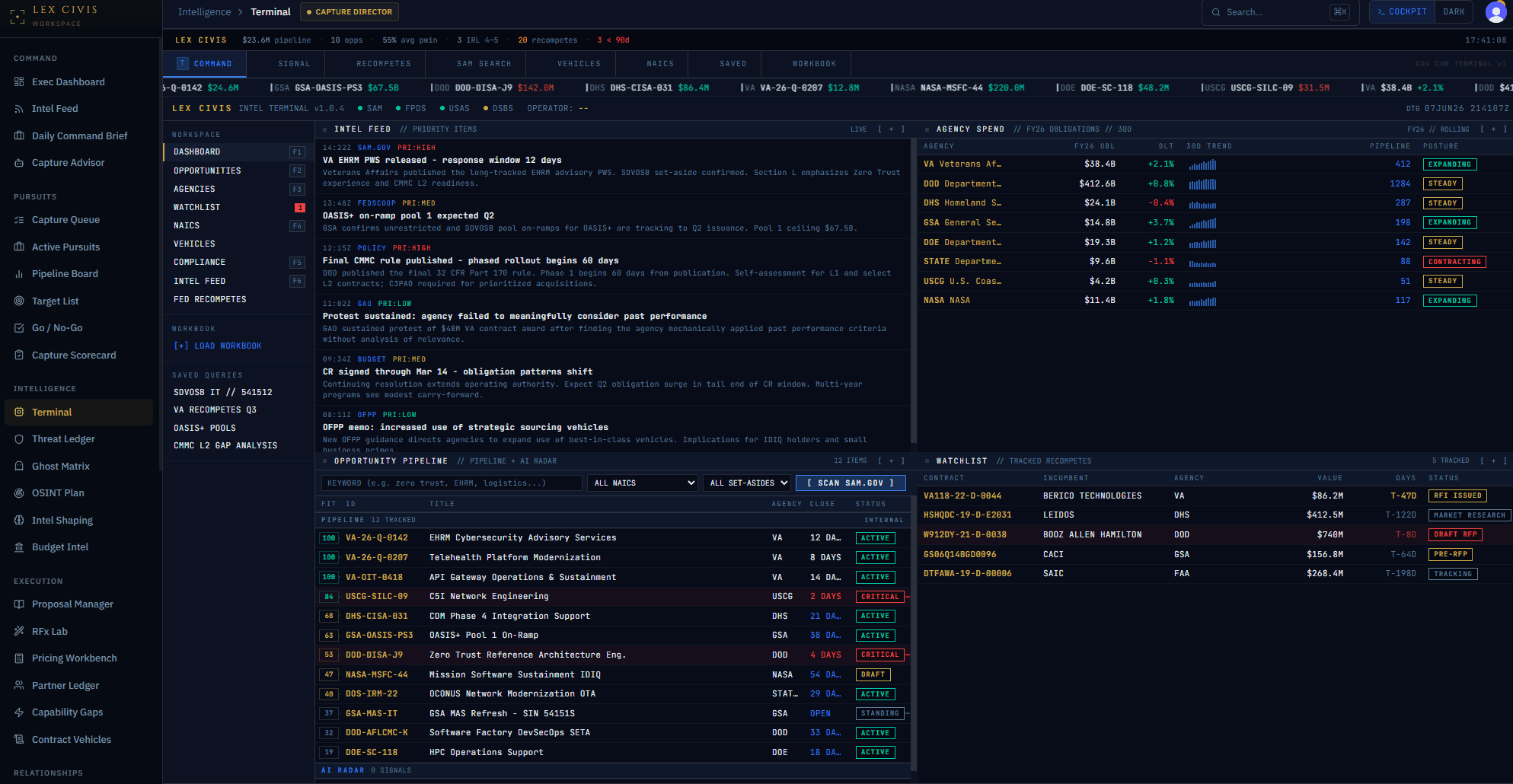Screen dimensions: 1513x784
Task: Open OPPORTUNITIES in the workspace menu
Action: tap(238, 171)
